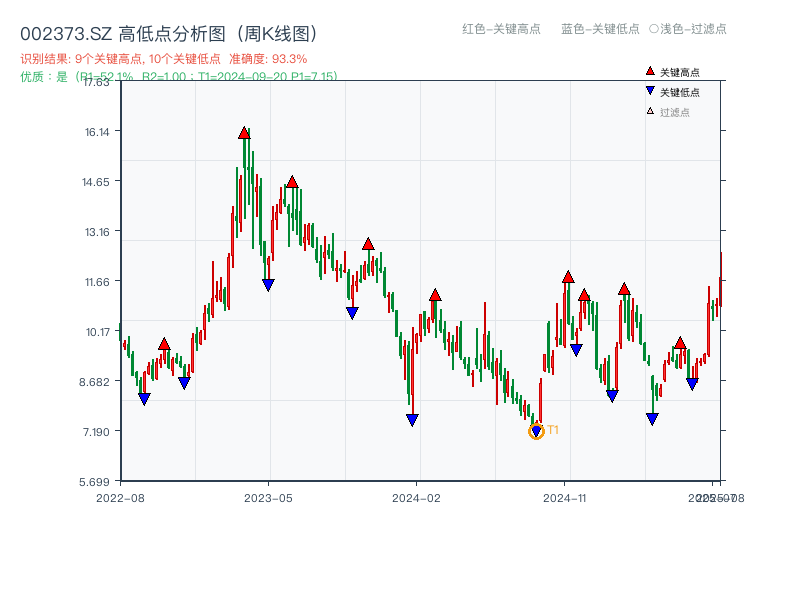Select the circled low-point icon near 7.19
Viewport: 800px width, 600px height.
[x=535, y=430]
